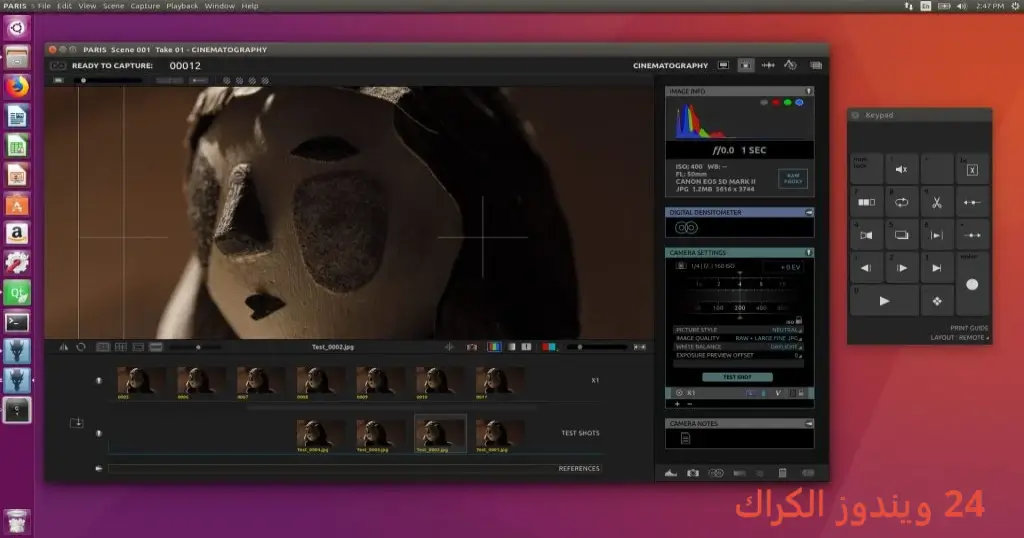This screenshot has width=1024, height=538.
Task: Add an exposure with the plus button
Action: (677, 404)
